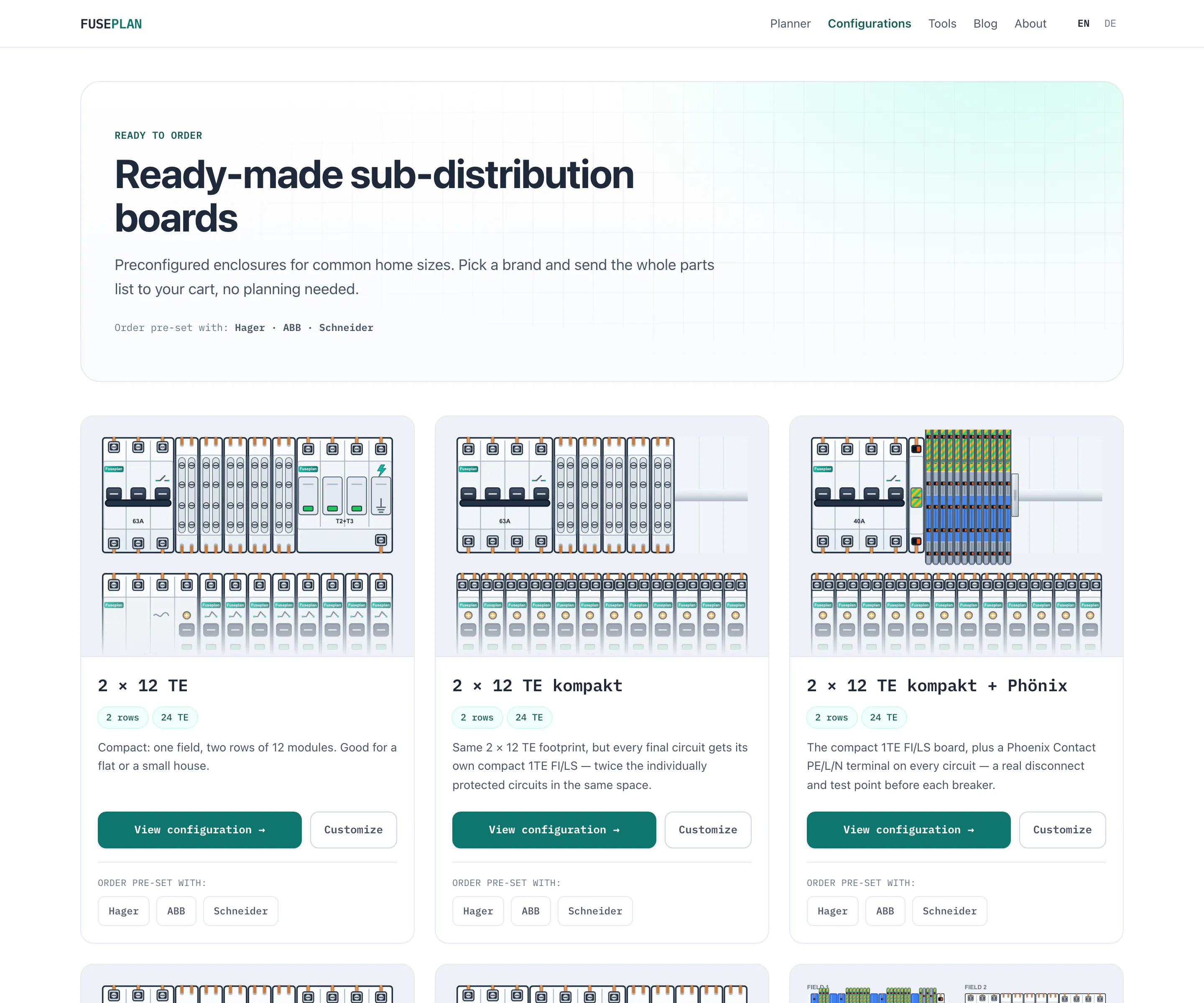Pick Hager for 2 × 12 TE kompakt
Image resolution: width=1204 pixels, height=1003 pixels.
(477, 911)
